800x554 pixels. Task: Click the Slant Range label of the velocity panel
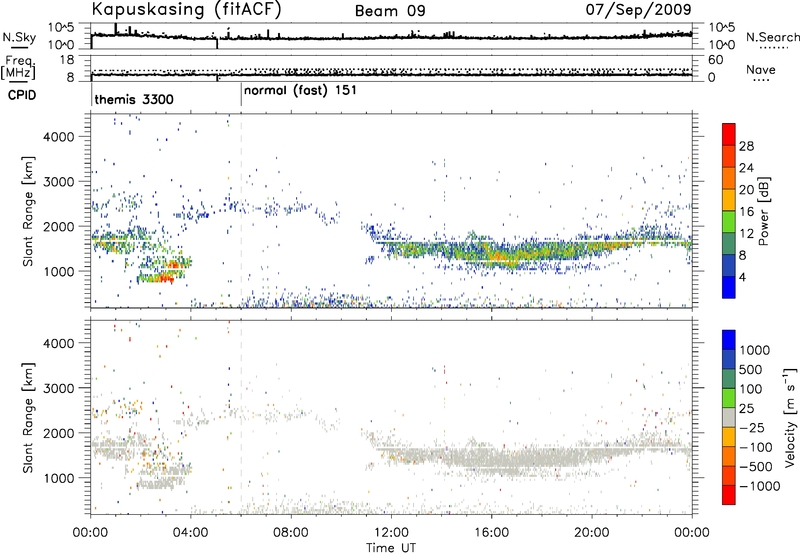pos(28,418)
